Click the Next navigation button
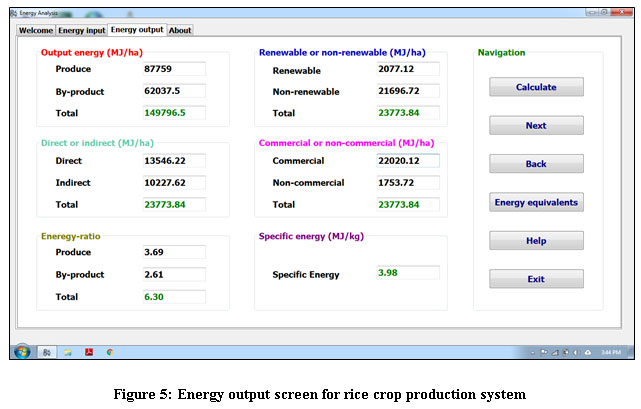The width and height of the screenshot is (641, 409). pos(536,126)
